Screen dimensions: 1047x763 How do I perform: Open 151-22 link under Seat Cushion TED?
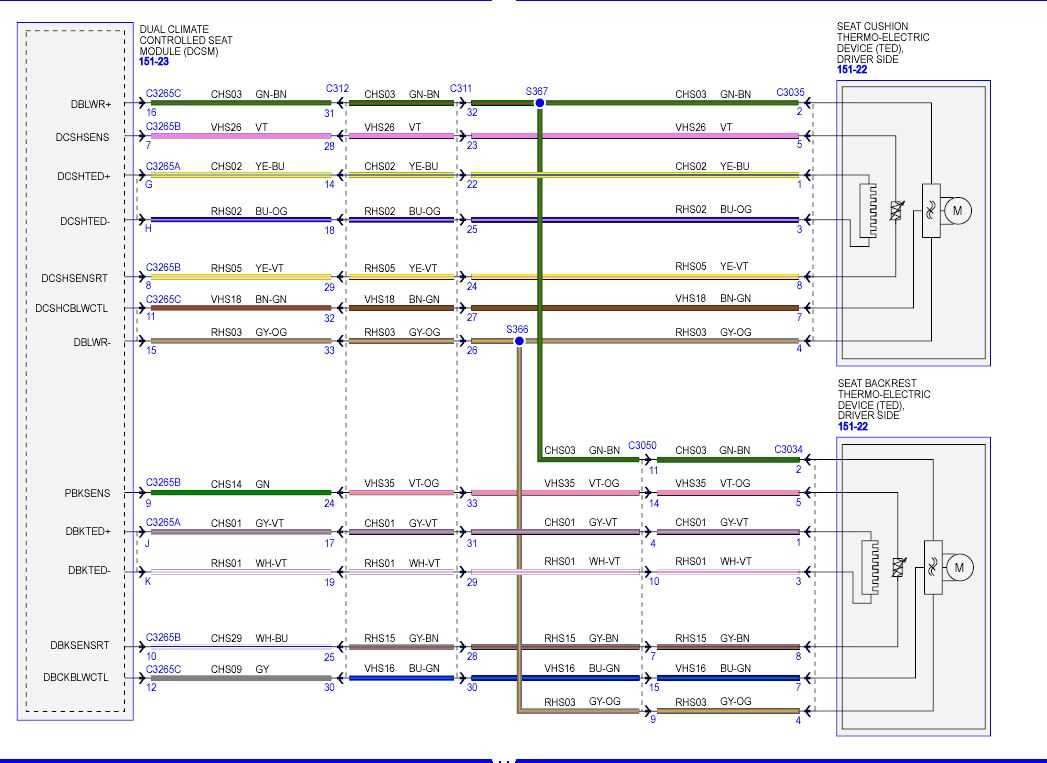[x=851, y=69]
